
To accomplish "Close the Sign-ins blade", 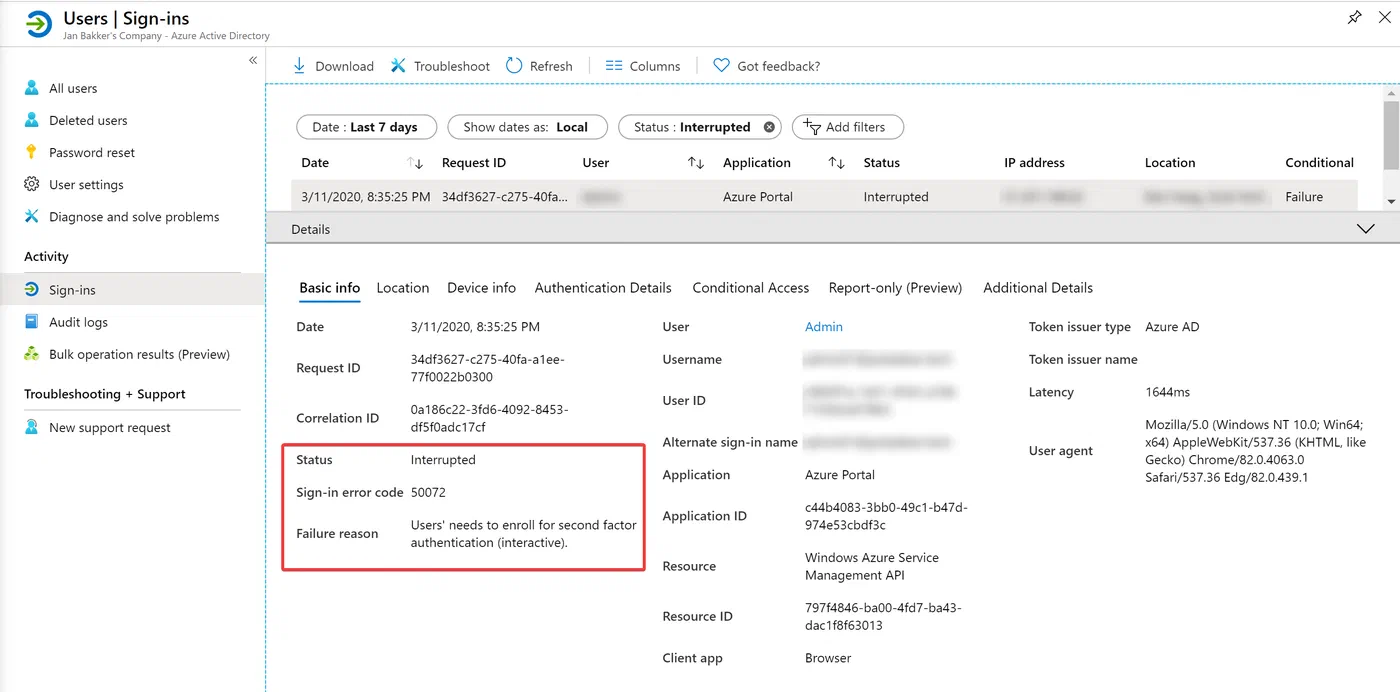I will pos(1385,17).
